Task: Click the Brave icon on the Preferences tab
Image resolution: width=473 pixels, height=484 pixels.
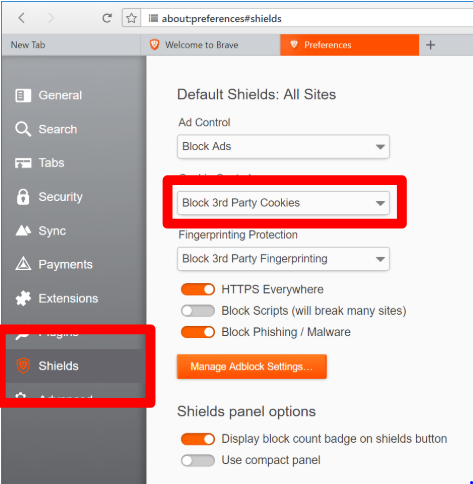Action: coord(294,44)
